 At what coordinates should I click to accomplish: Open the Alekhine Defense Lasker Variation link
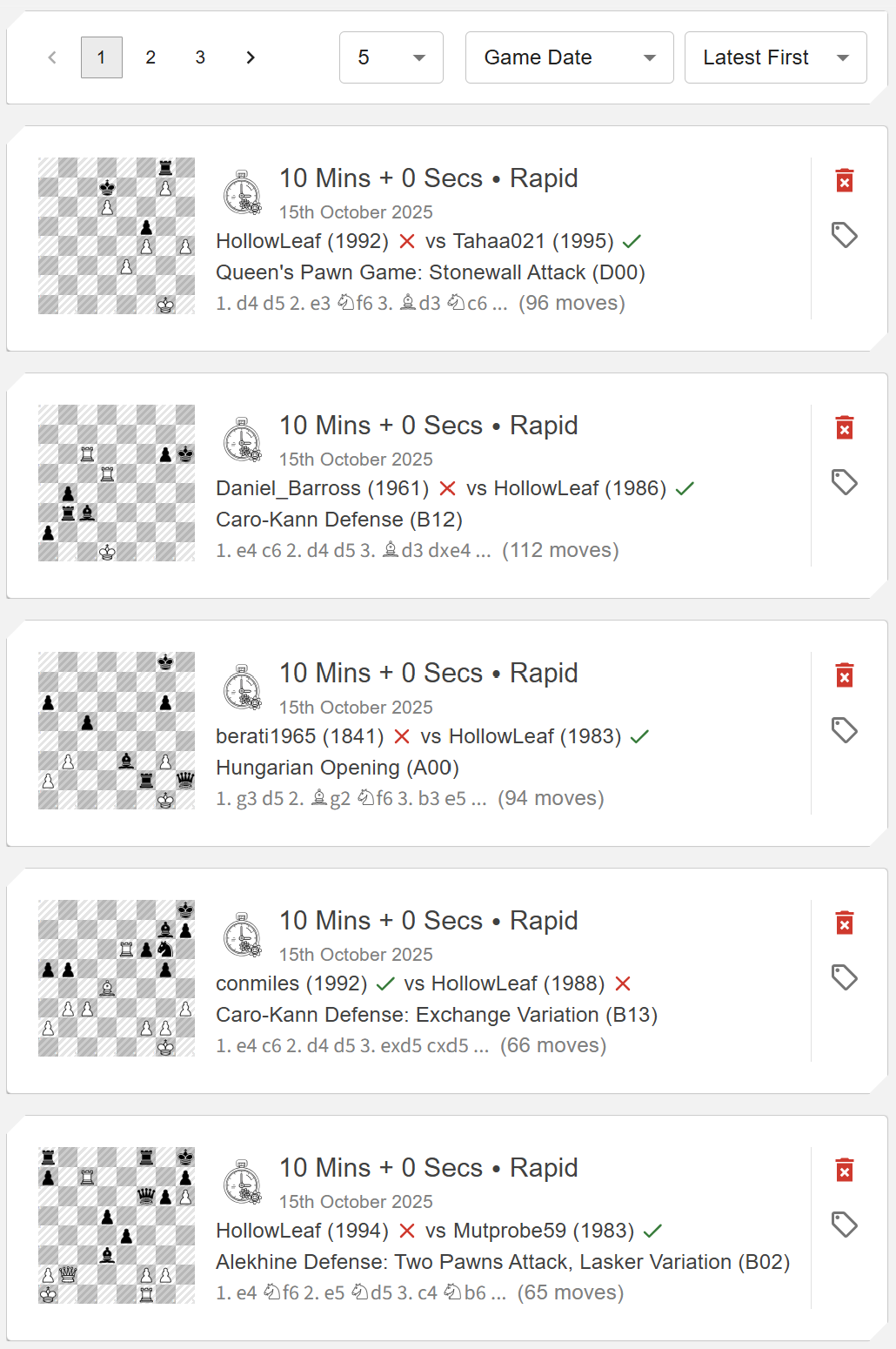pos(502,1262)
